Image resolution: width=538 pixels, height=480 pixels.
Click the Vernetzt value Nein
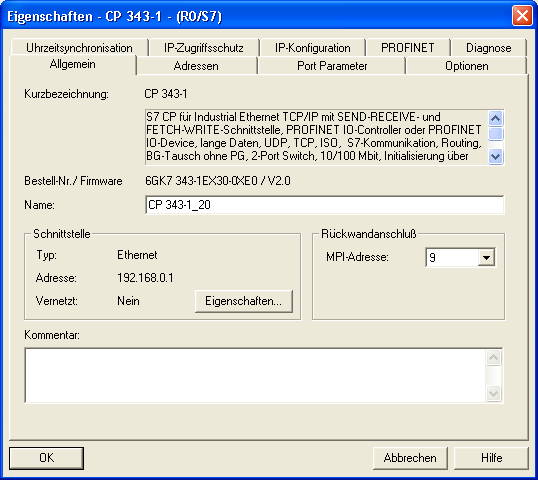click(x=128, y=301)
